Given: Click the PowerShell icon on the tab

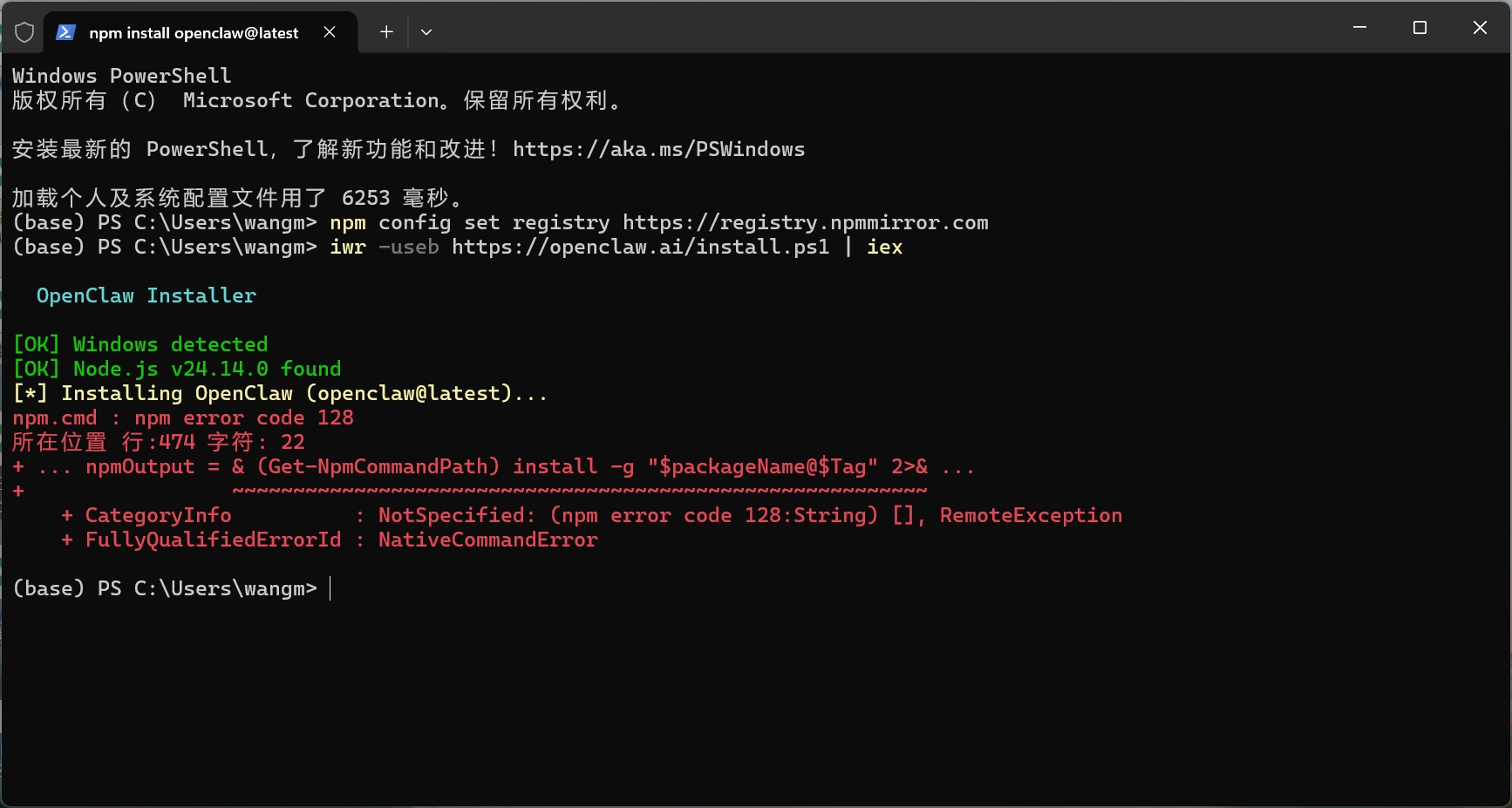Looking at the screenshot, I should pyautogui.click(x=65, y=32).
